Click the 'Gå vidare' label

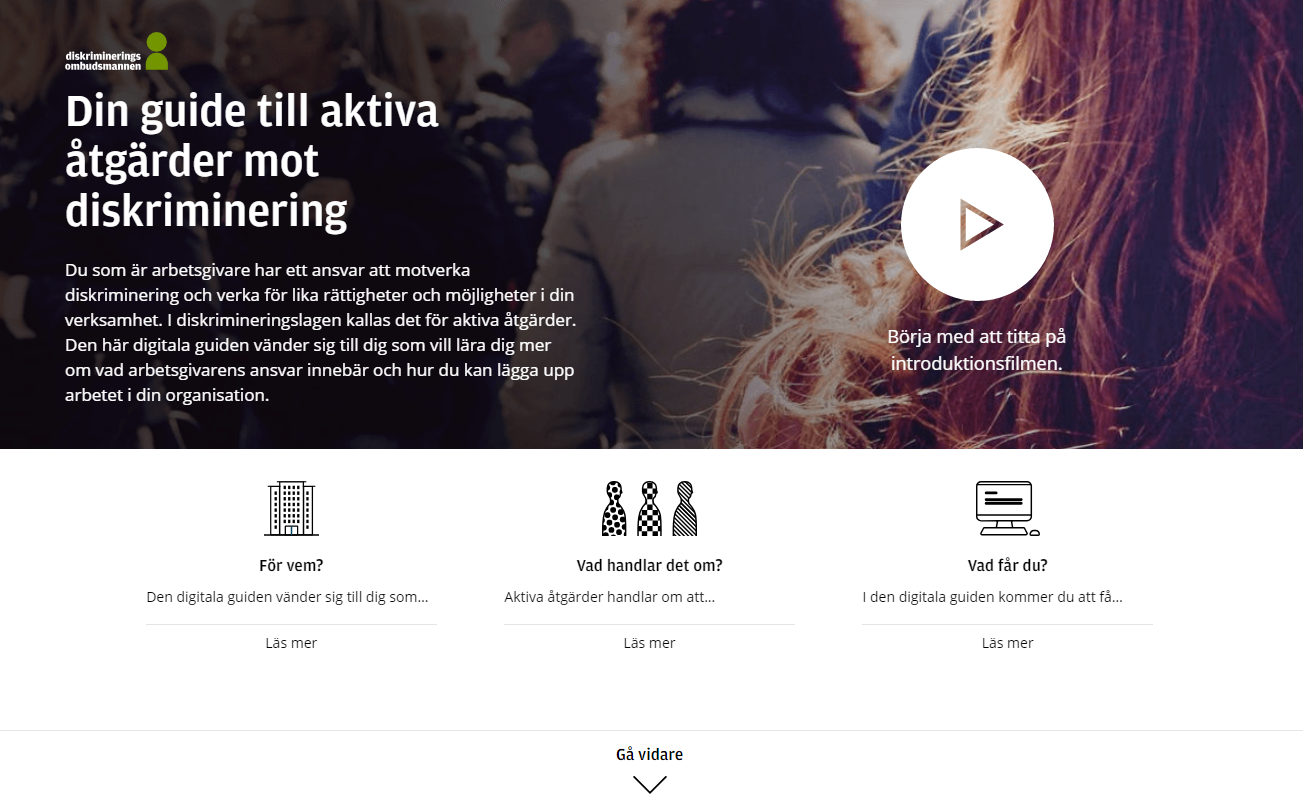click(650, 755)
